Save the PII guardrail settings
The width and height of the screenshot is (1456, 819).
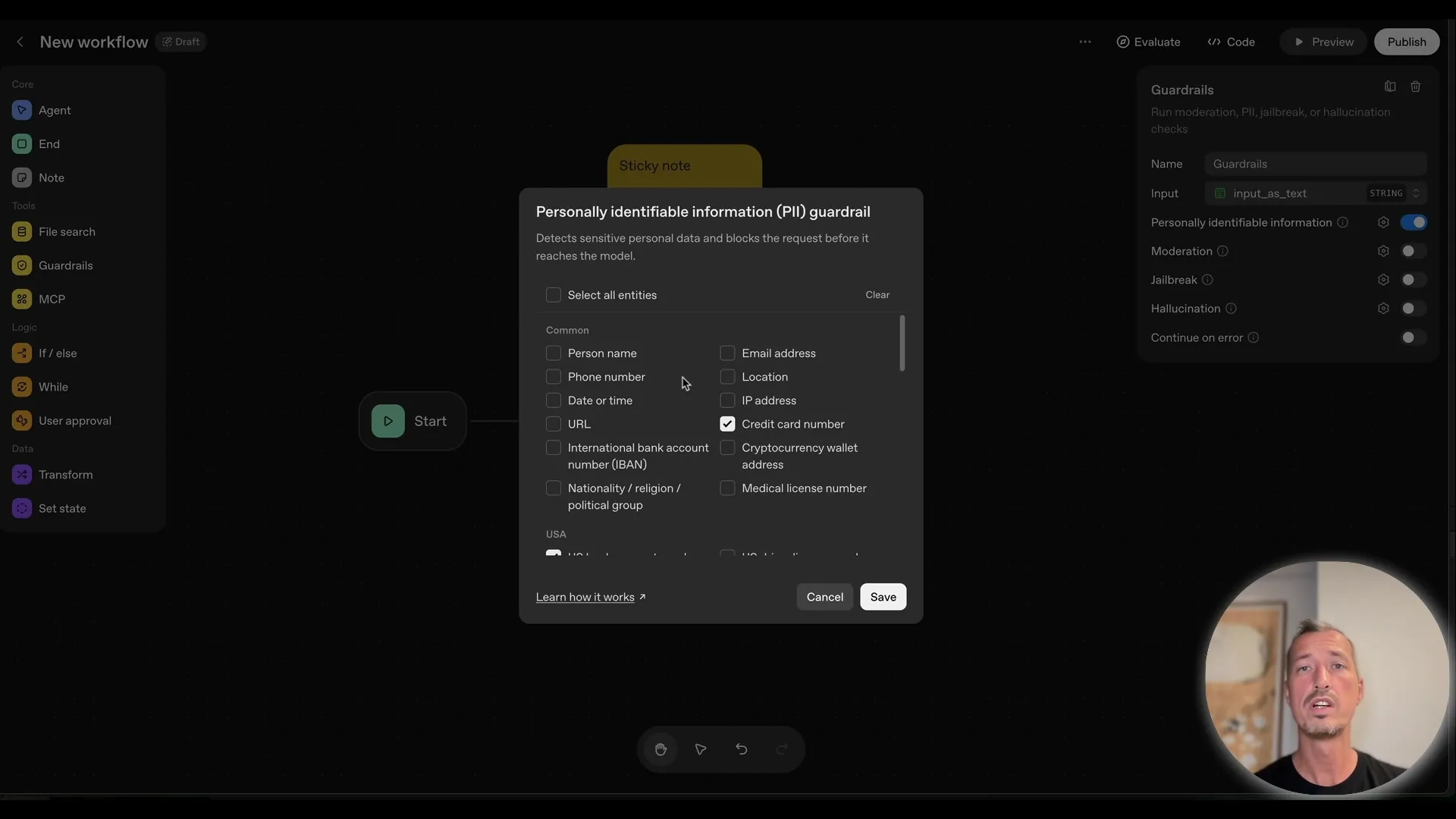tap(883, 597)
